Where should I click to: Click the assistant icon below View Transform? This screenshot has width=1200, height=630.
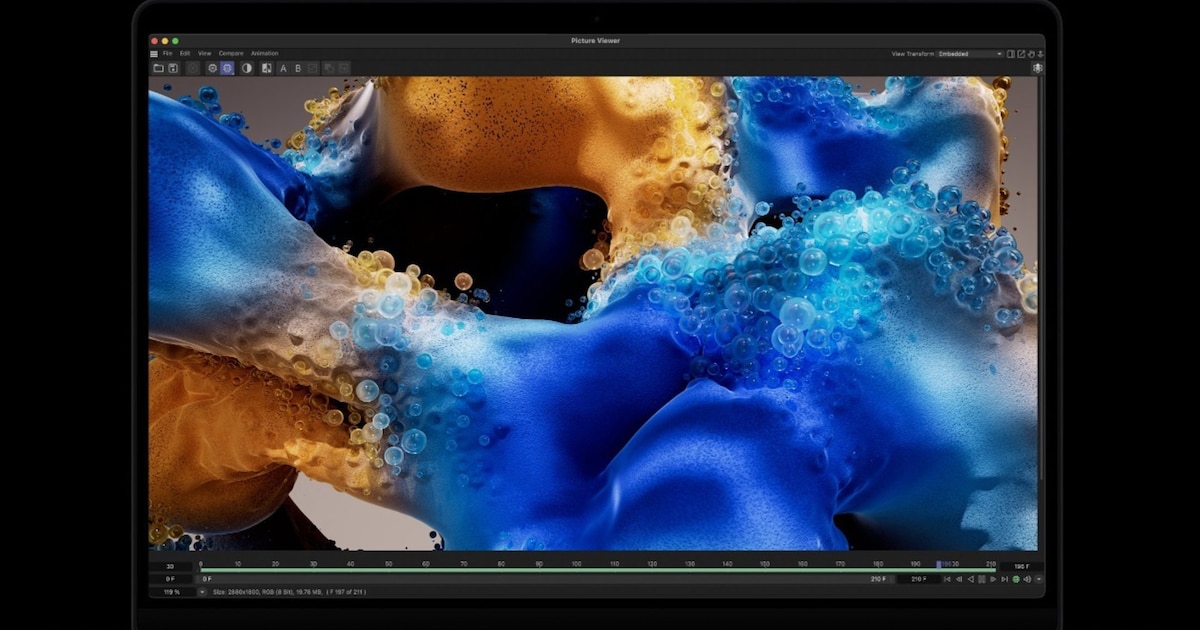(x=1038, y=68)
